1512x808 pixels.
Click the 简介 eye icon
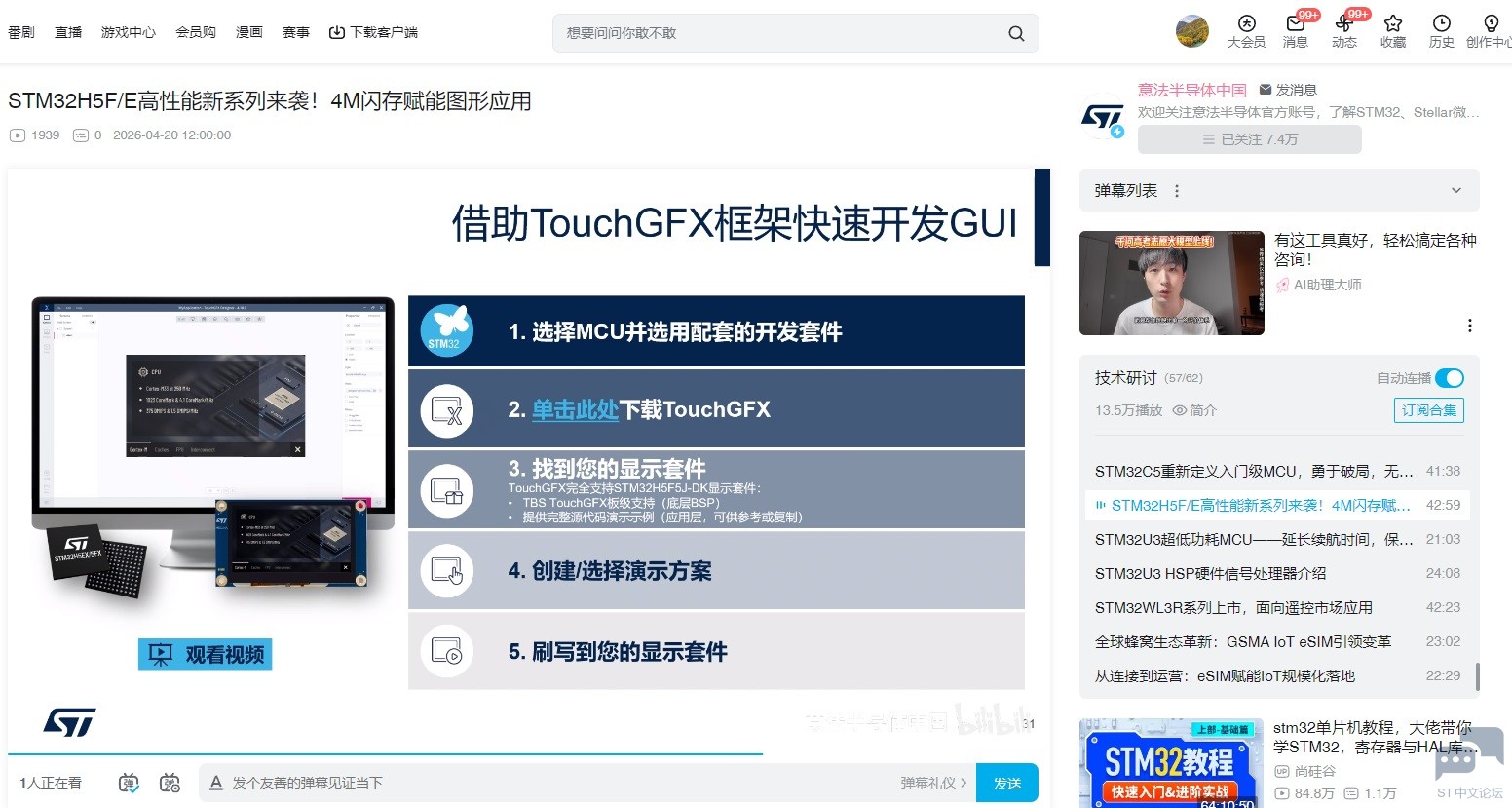(1179, 410)
